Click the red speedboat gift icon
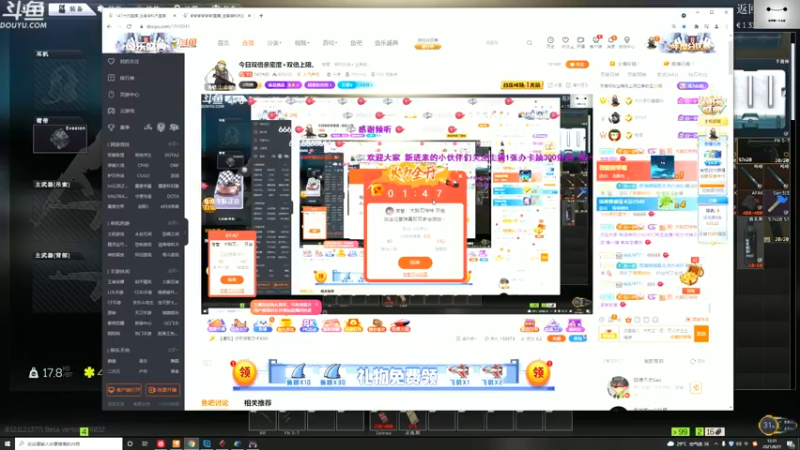Image resolution: width=800 pixels, height=450 pixels. [x=400, y=326]
